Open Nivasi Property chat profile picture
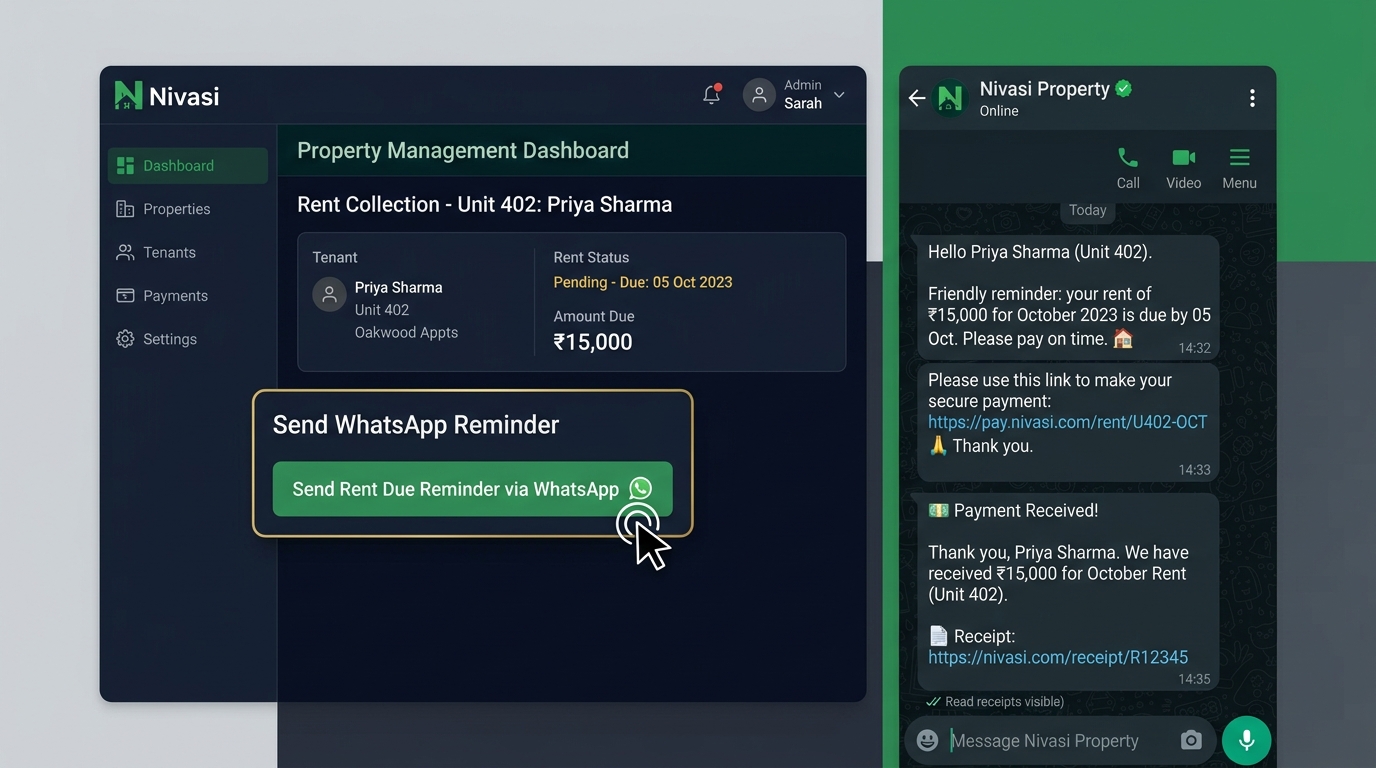This screenshot has height=768, width=1376. [950, 98]
